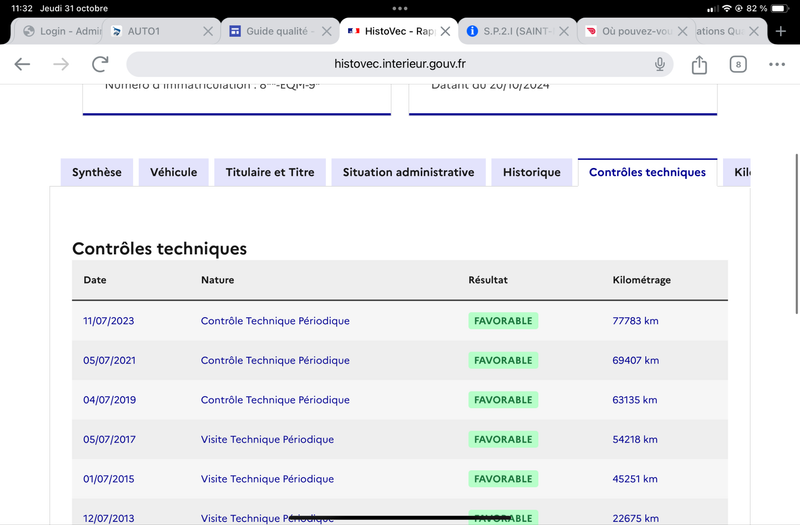Tap the battery indicator in status bar

coord(780,8)
